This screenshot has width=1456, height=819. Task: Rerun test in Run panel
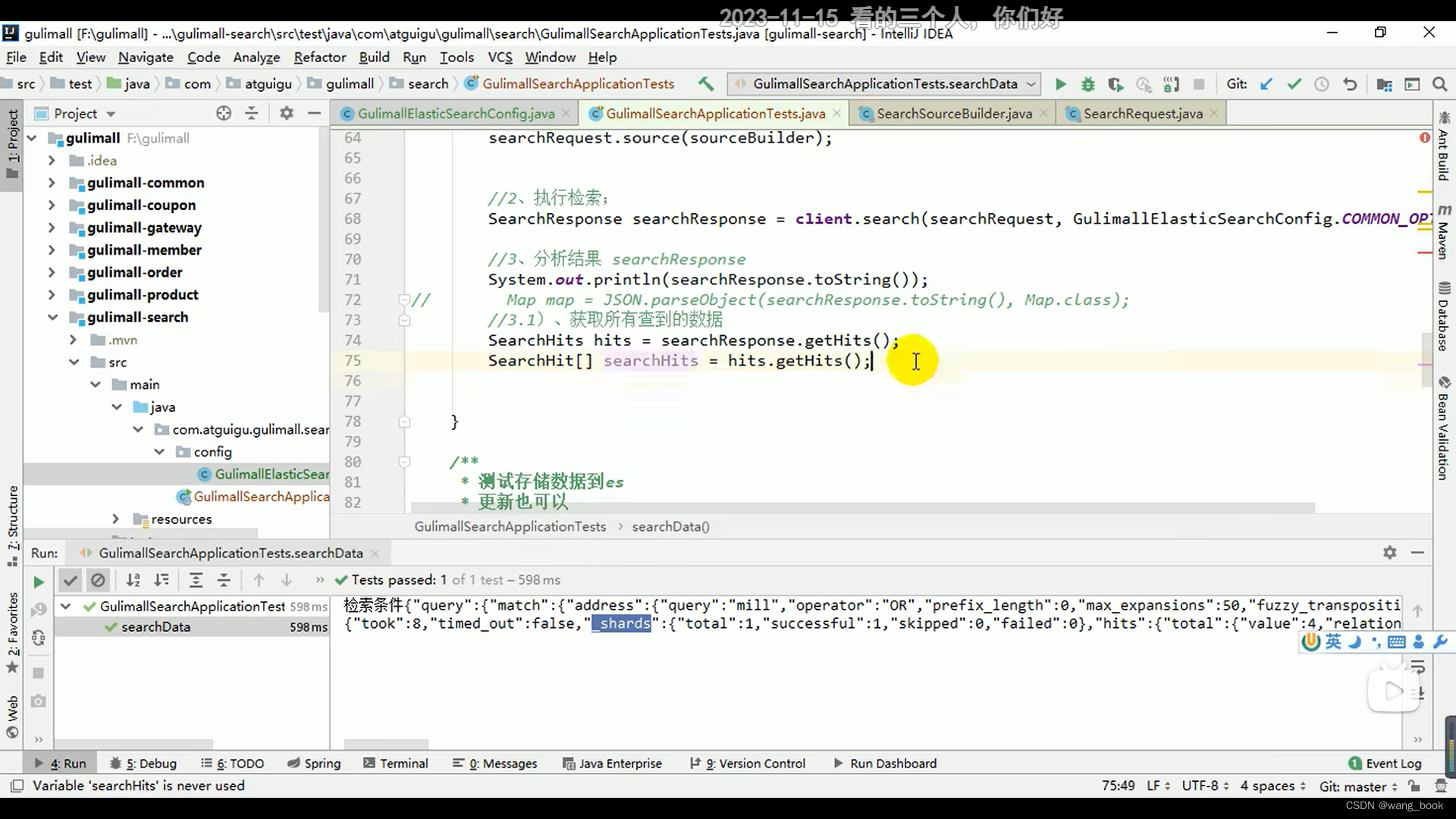point(39,582)
